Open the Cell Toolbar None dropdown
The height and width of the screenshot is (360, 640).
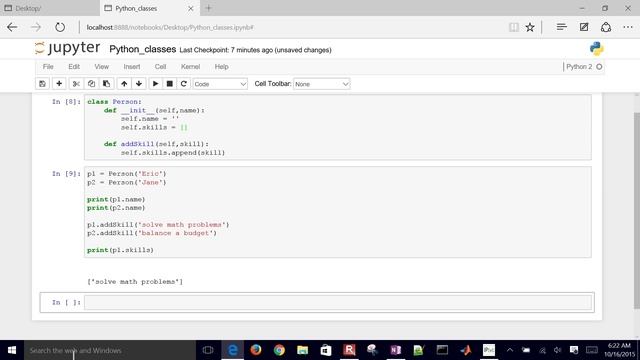point(322,84)
